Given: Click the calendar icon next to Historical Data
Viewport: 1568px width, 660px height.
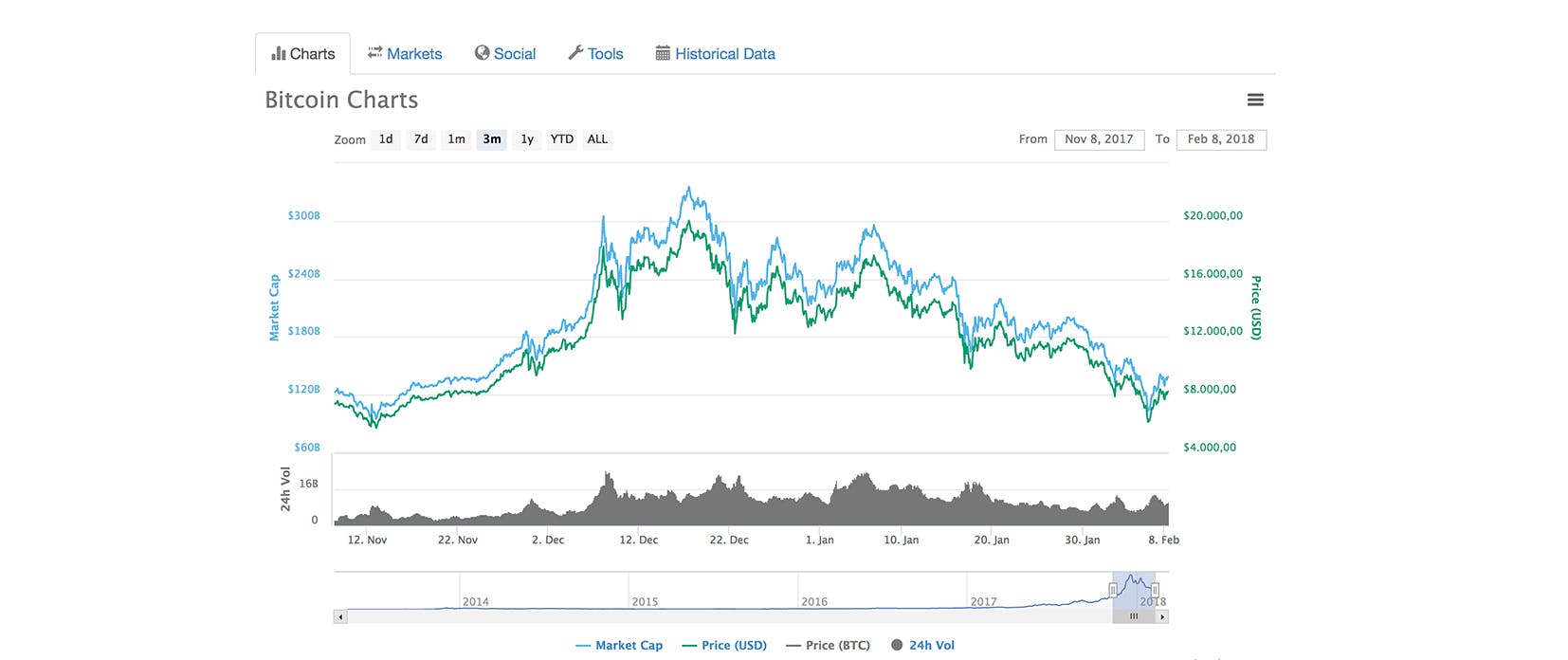Looking at the screenshot, I should (661, 53).
